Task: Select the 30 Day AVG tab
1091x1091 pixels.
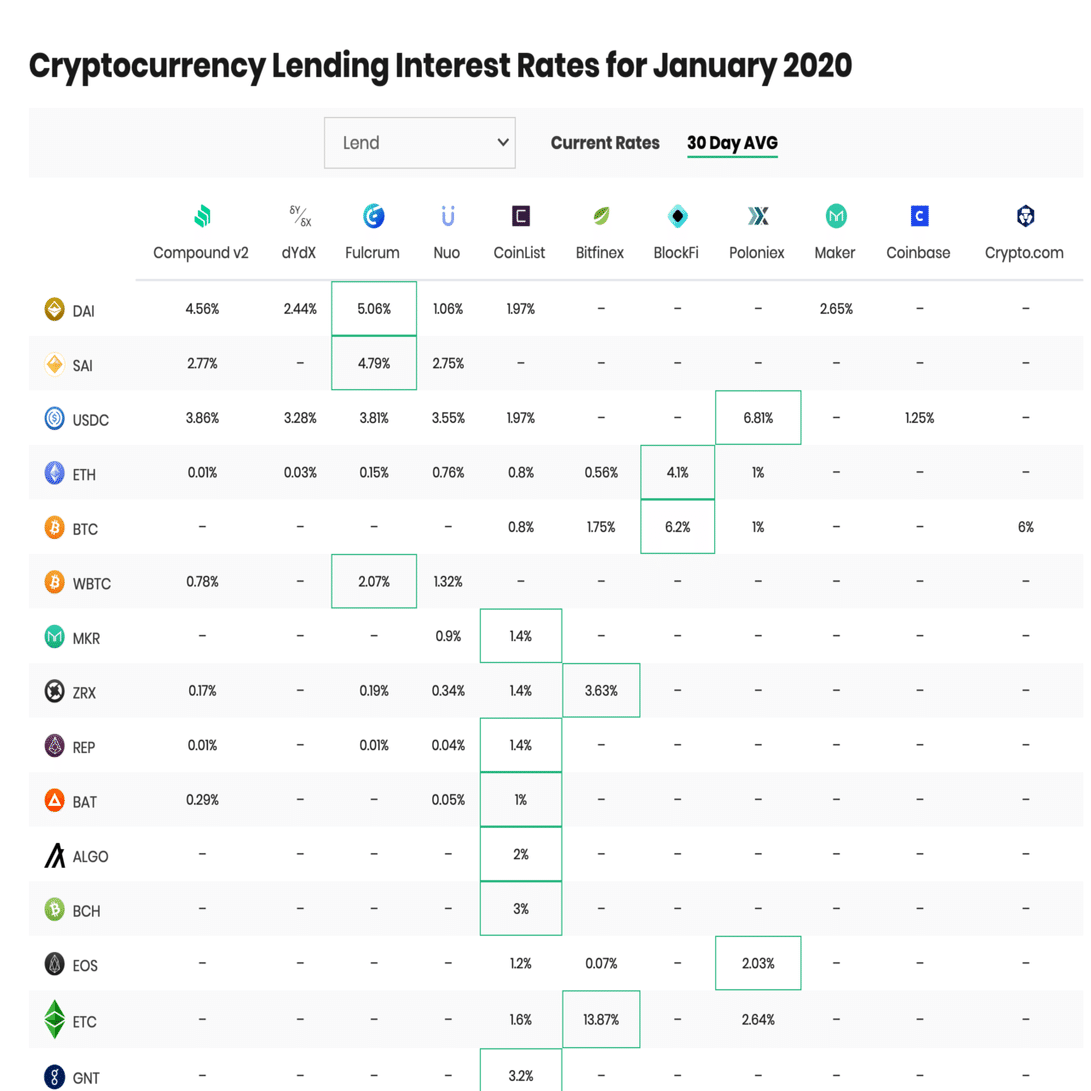Action: (x=732, y=143)
